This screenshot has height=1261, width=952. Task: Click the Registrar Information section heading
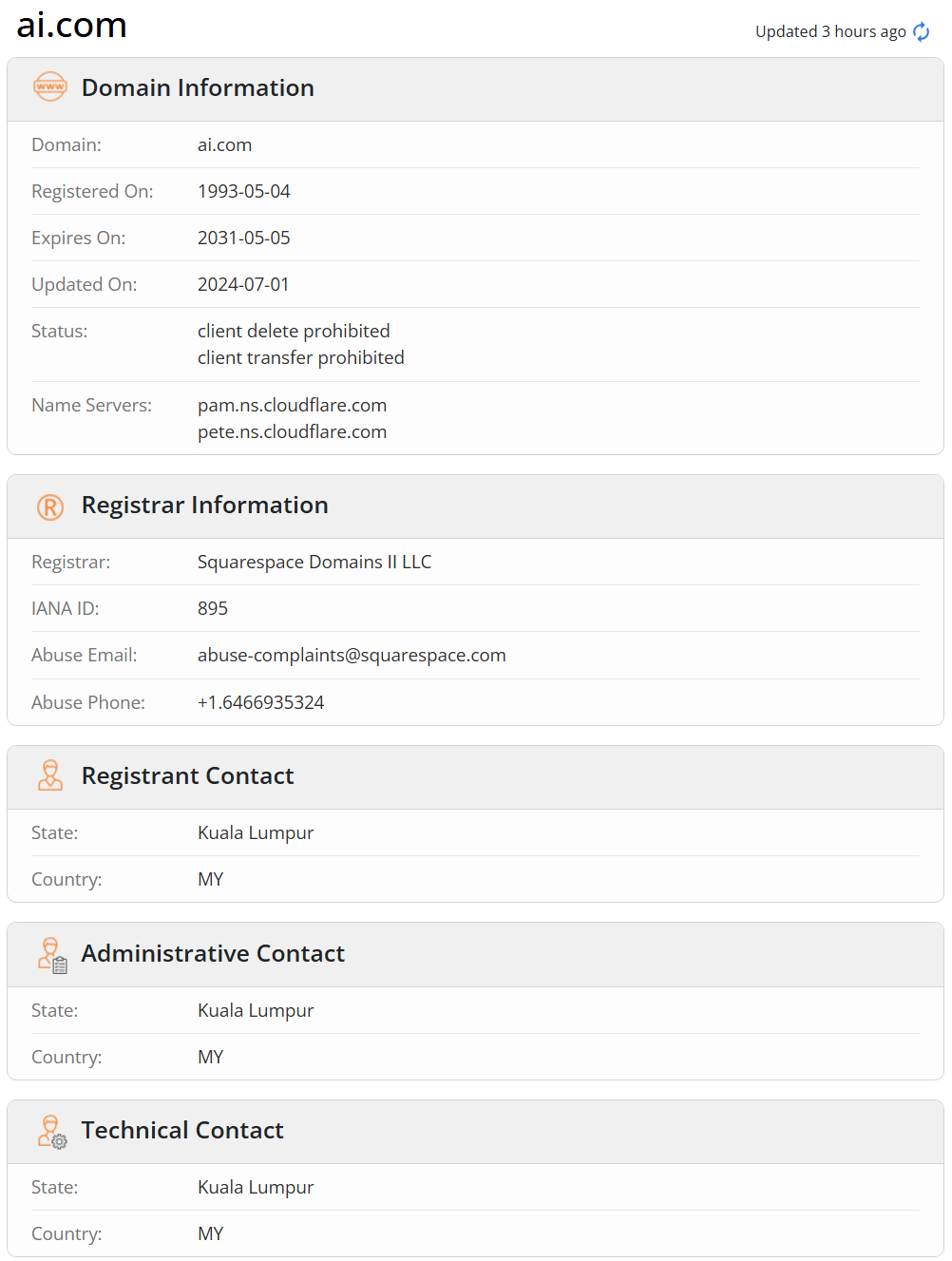204,506
